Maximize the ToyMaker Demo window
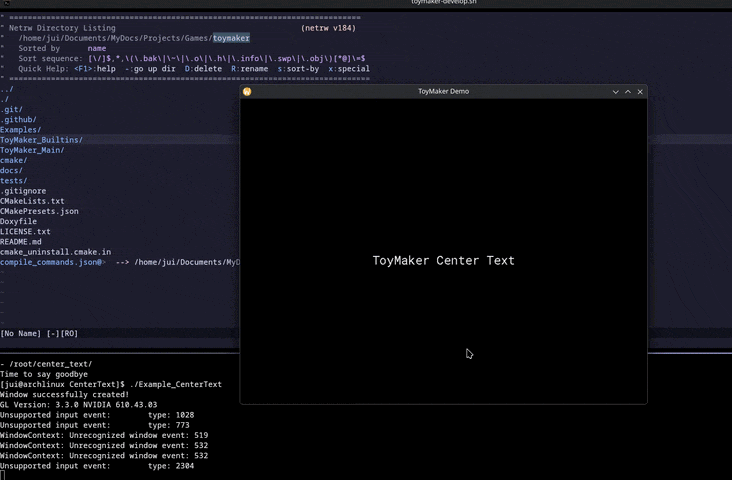The height and width of the screenshot is (480, 732). (628, 92)
